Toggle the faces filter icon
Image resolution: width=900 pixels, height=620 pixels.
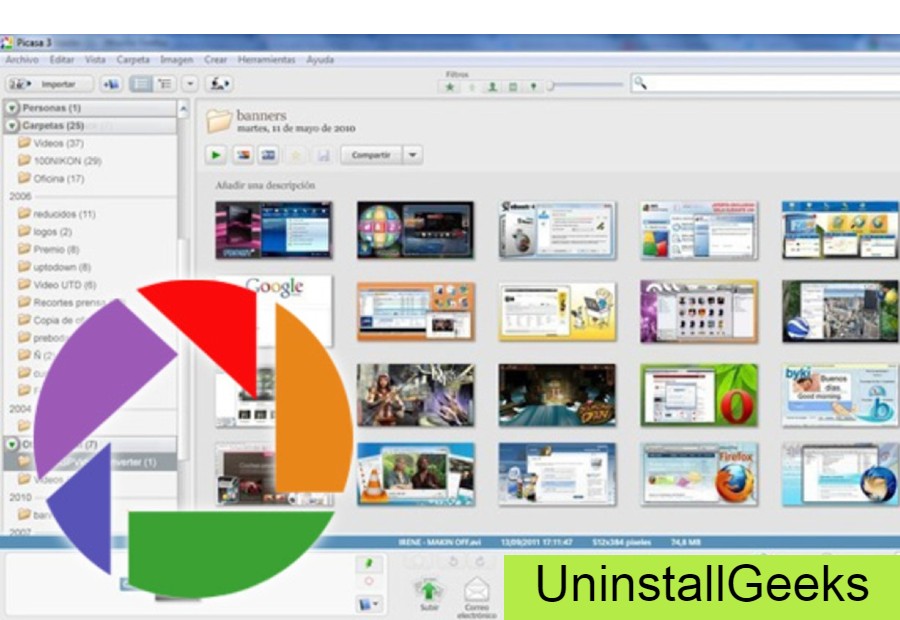click(492, 87)
